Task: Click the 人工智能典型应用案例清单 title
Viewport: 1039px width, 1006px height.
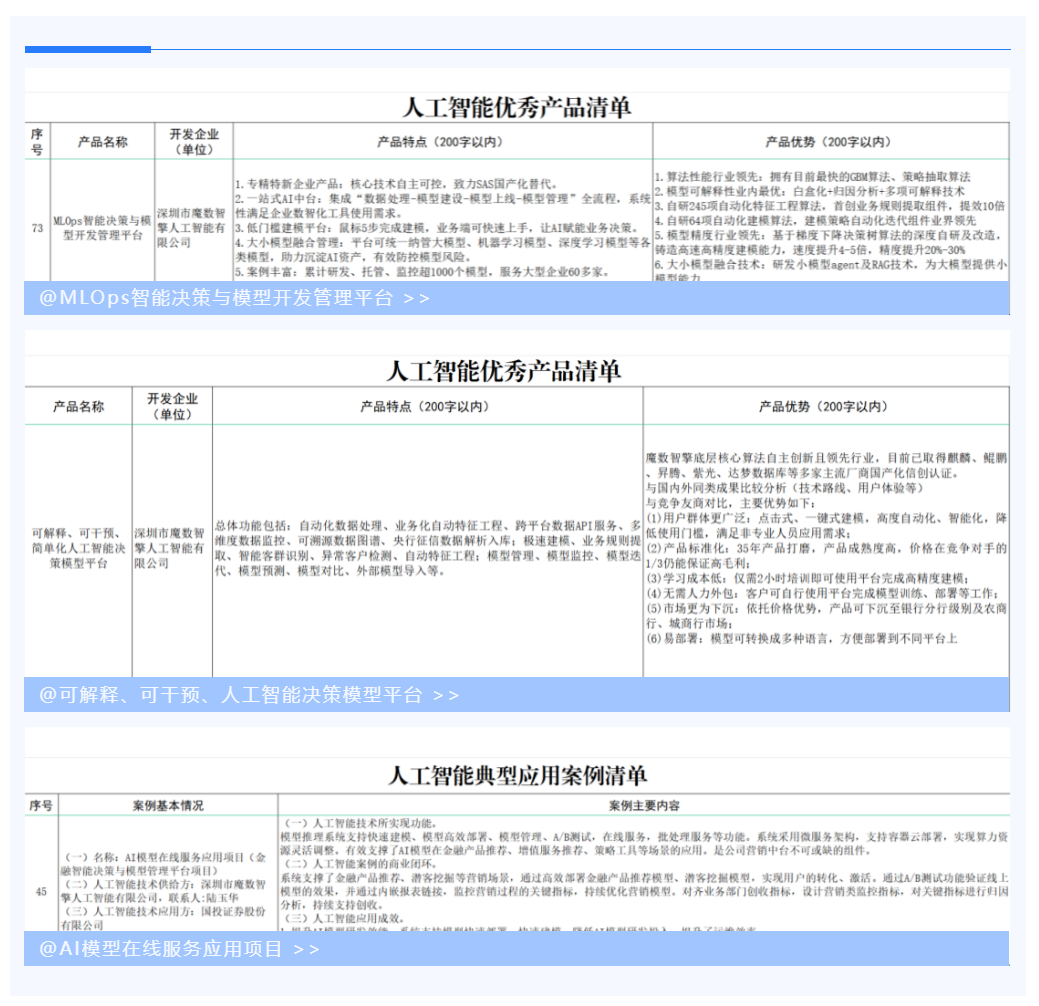Action: point(517,775)
